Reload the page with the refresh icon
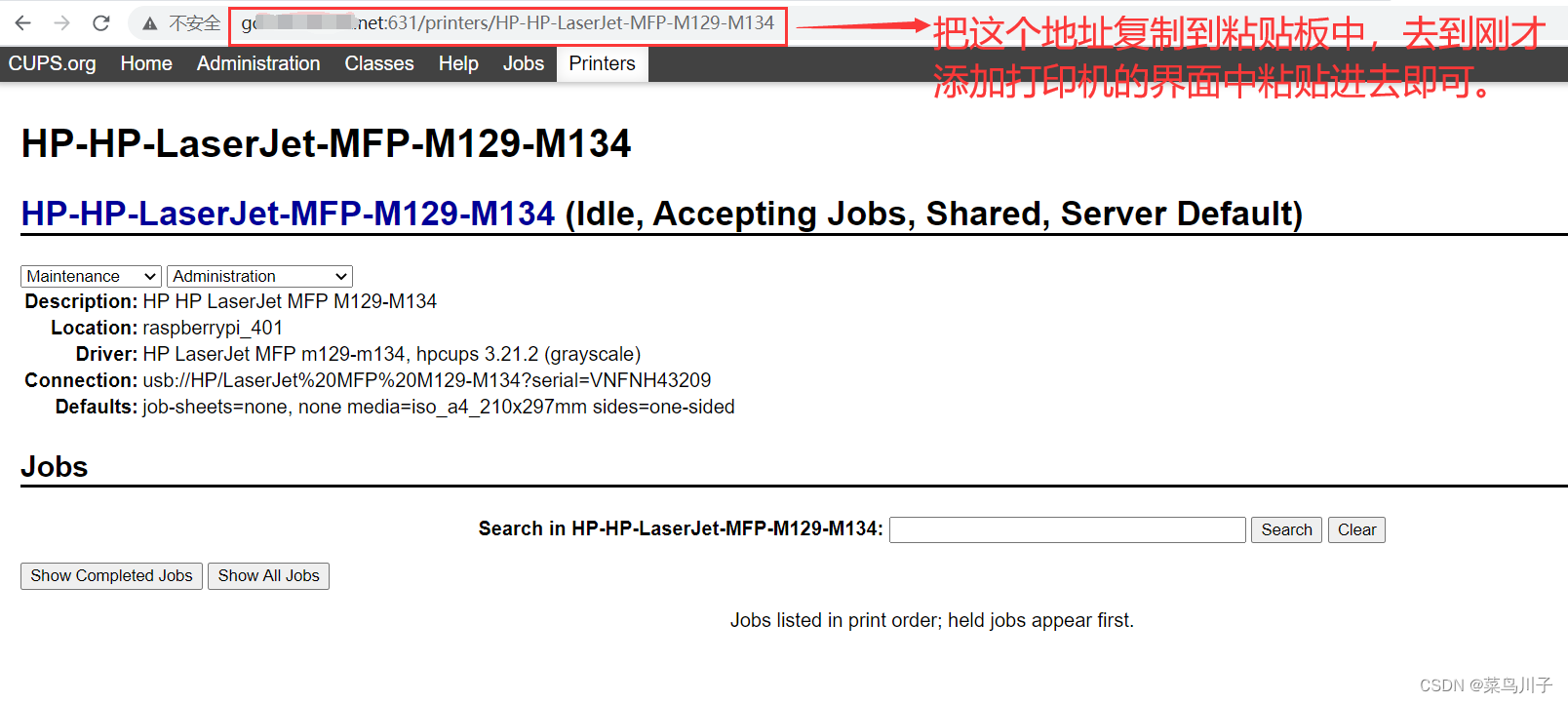Viewport: 1568px width, 703px height. click(101, 22)
